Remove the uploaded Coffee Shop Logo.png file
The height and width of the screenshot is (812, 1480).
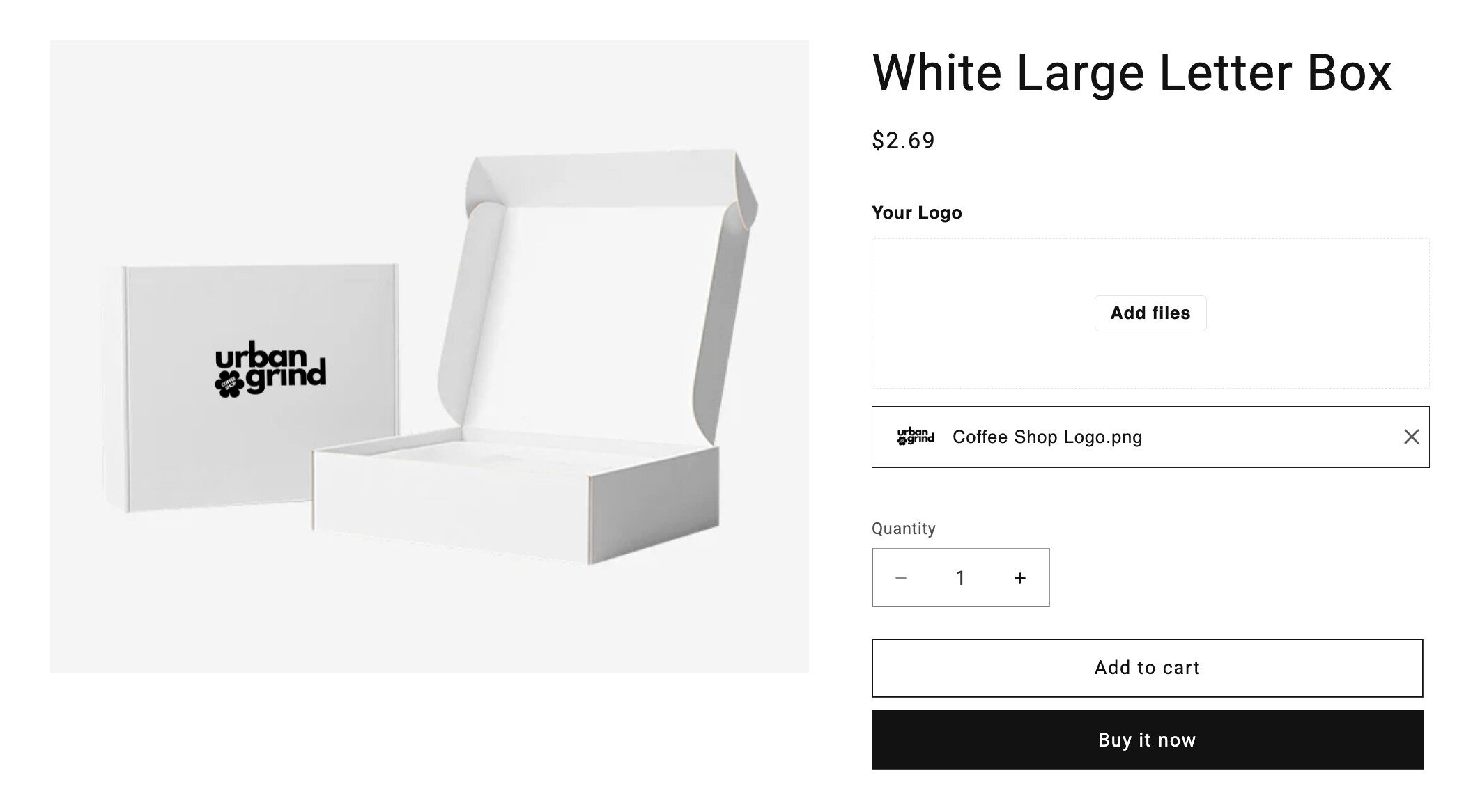tap(1411, 437)
